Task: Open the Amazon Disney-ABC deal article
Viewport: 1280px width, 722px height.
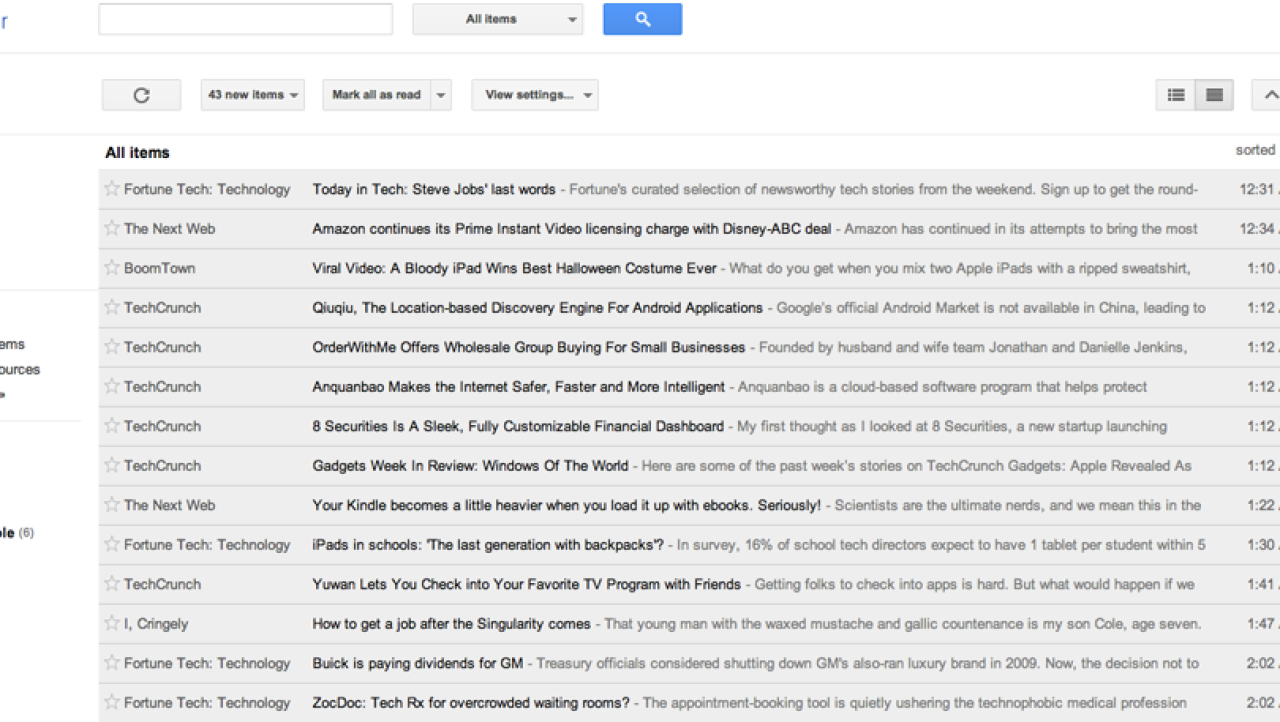Action: point(572,228)
